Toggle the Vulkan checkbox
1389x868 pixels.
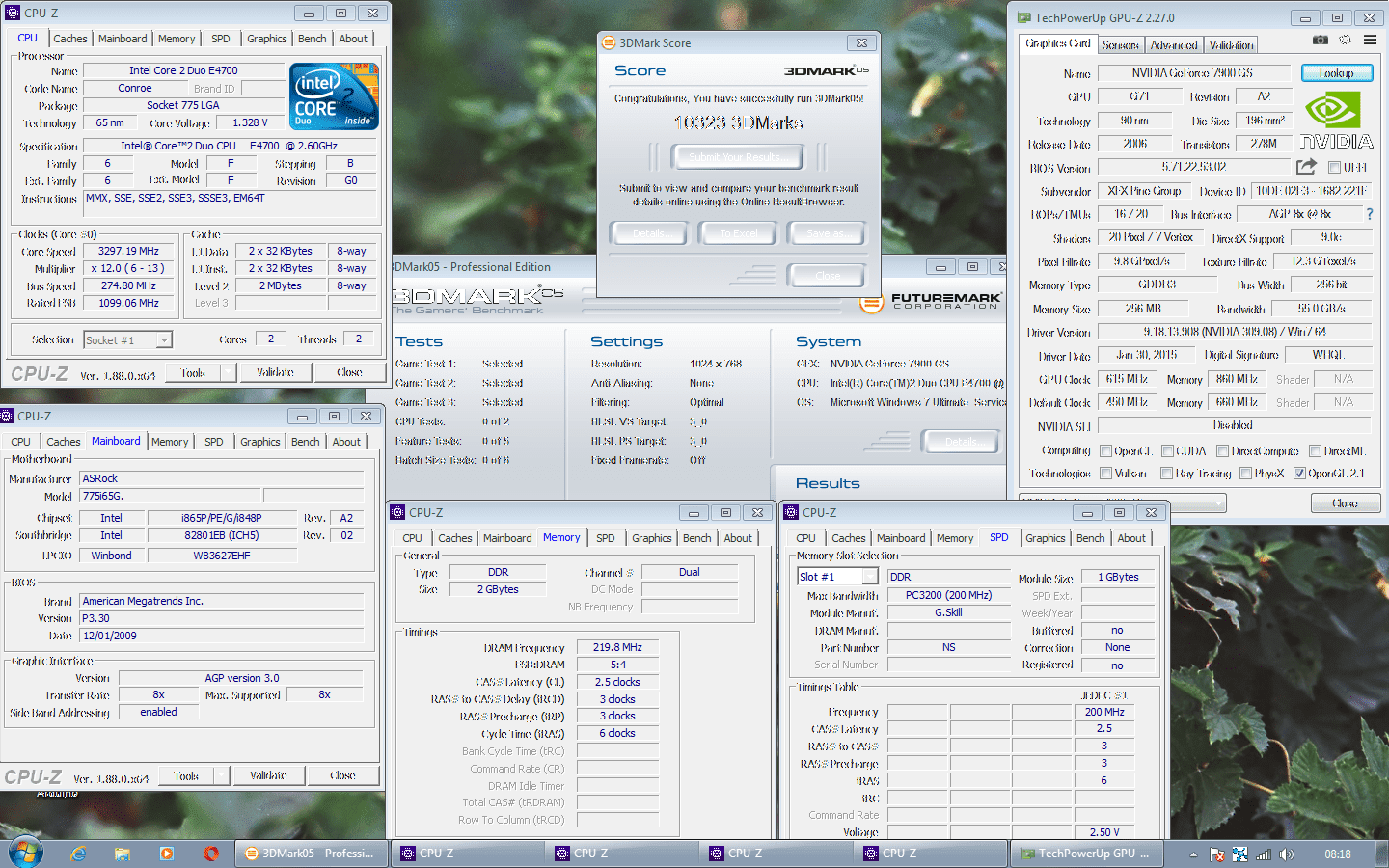(x=1105, y=474)
